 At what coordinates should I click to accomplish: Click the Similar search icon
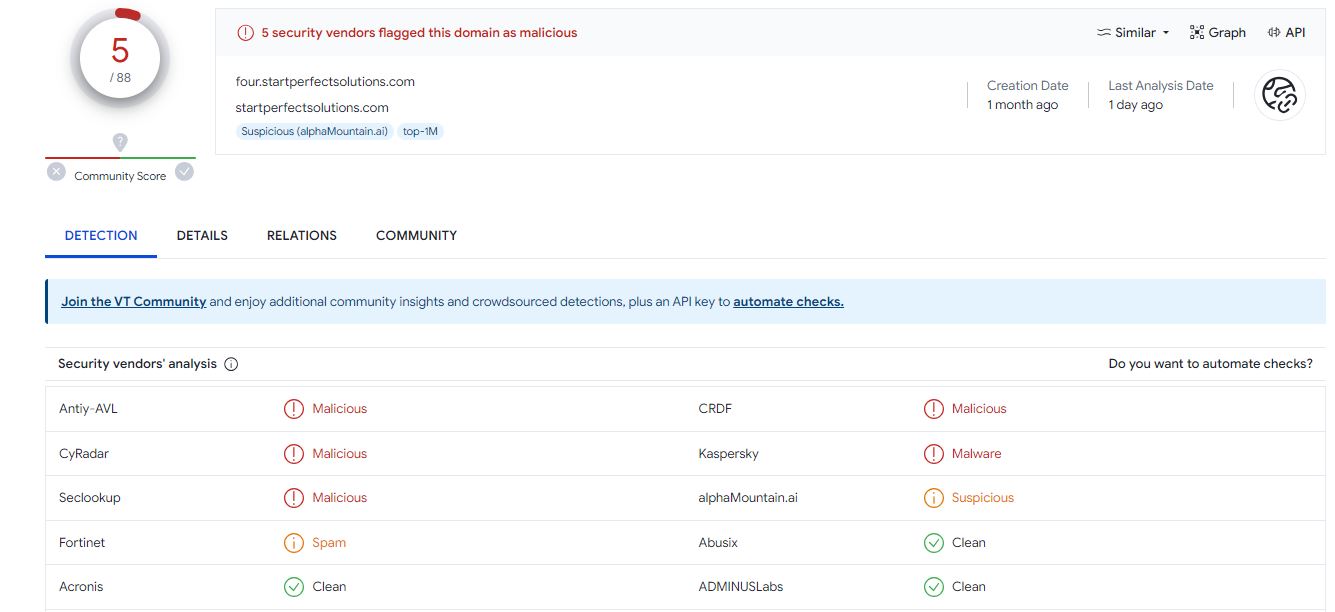click(1104, 33)
